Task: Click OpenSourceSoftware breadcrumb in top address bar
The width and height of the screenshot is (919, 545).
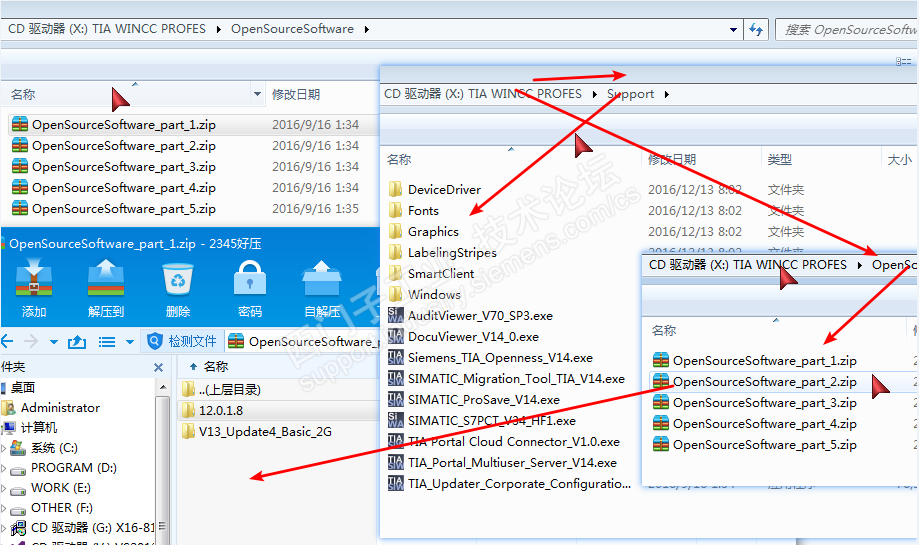Action: point(292,29)
